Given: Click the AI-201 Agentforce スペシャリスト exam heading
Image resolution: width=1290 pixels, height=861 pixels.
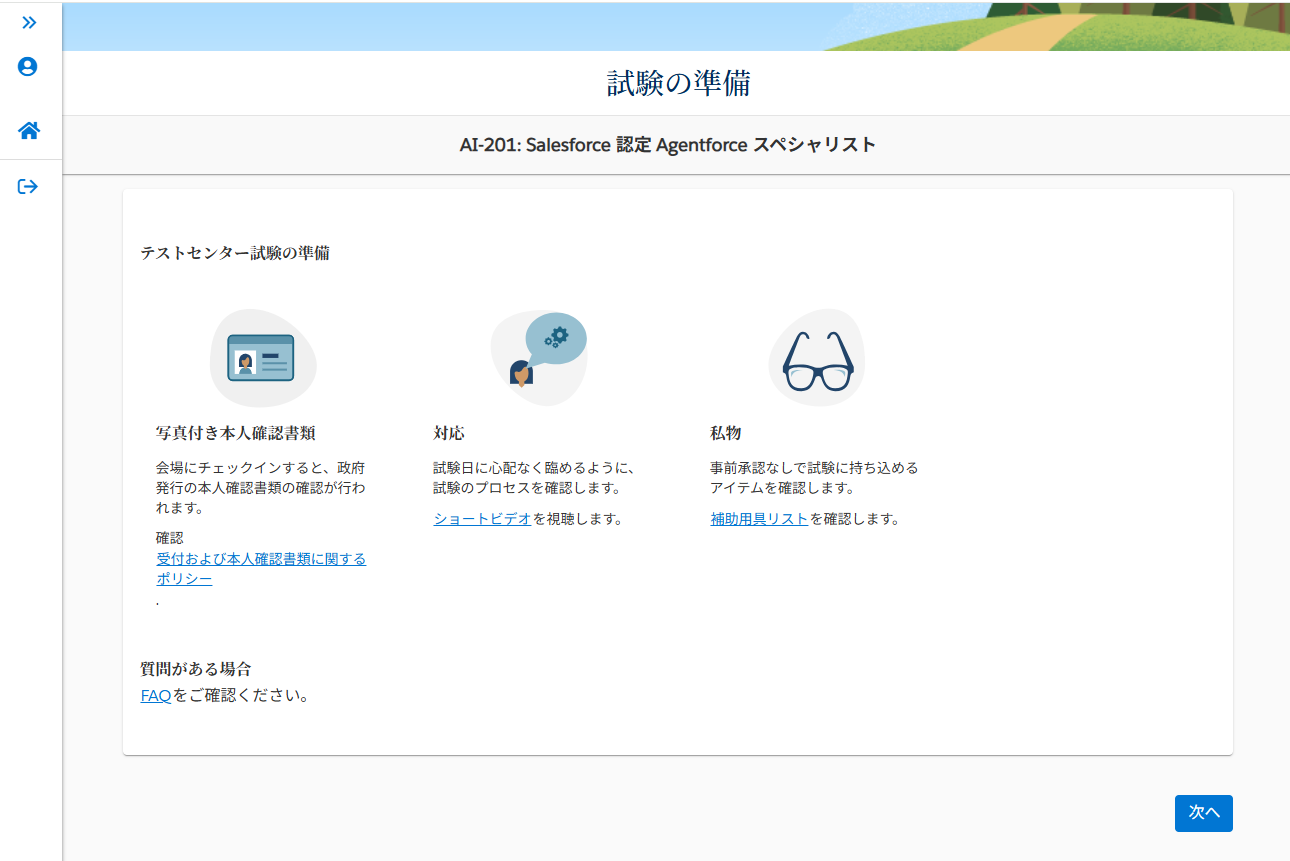Looking at the screenshot, I should 667,145.
